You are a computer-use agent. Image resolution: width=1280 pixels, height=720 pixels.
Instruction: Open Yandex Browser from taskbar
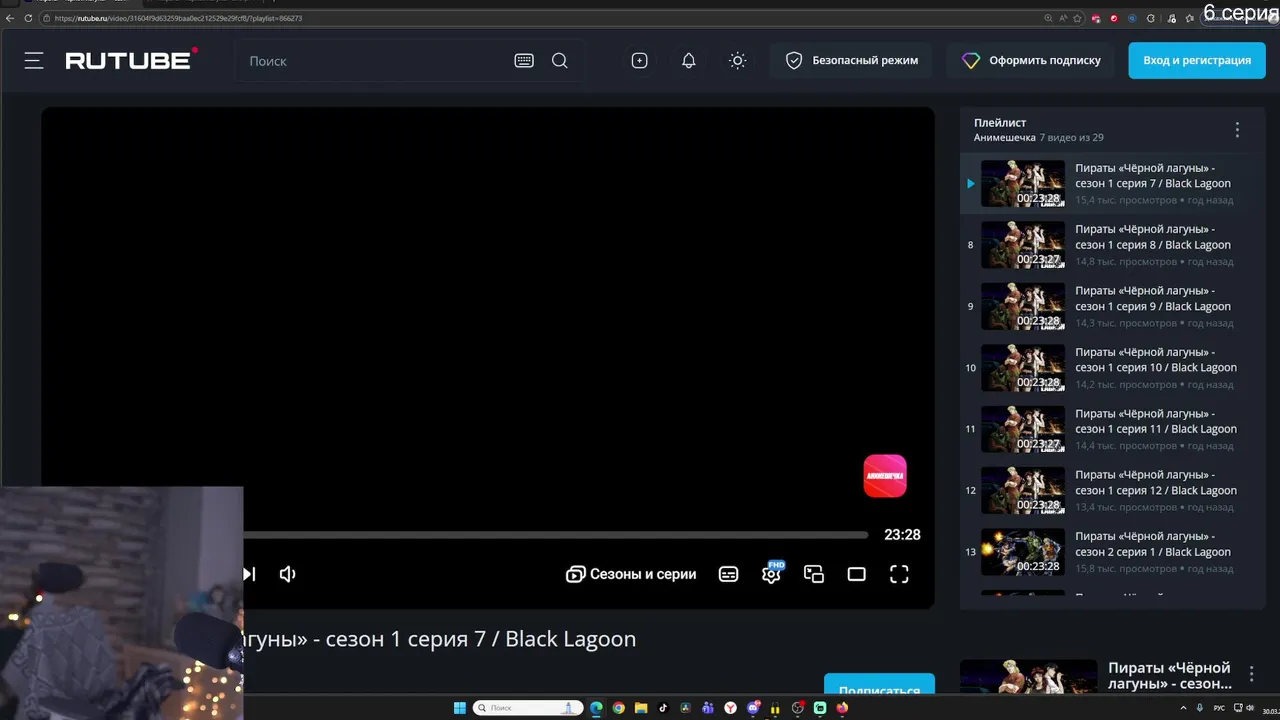click(731, 708)
